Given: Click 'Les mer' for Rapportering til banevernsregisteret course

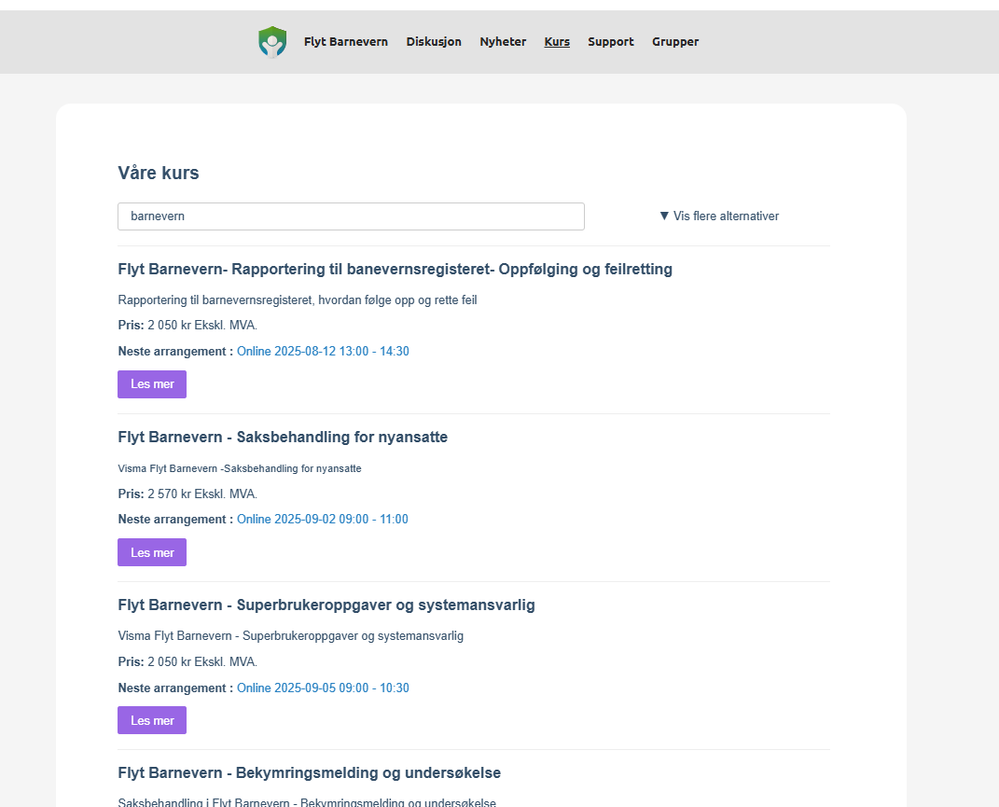Looking at the screenshot, I should (x=152, y=384).
